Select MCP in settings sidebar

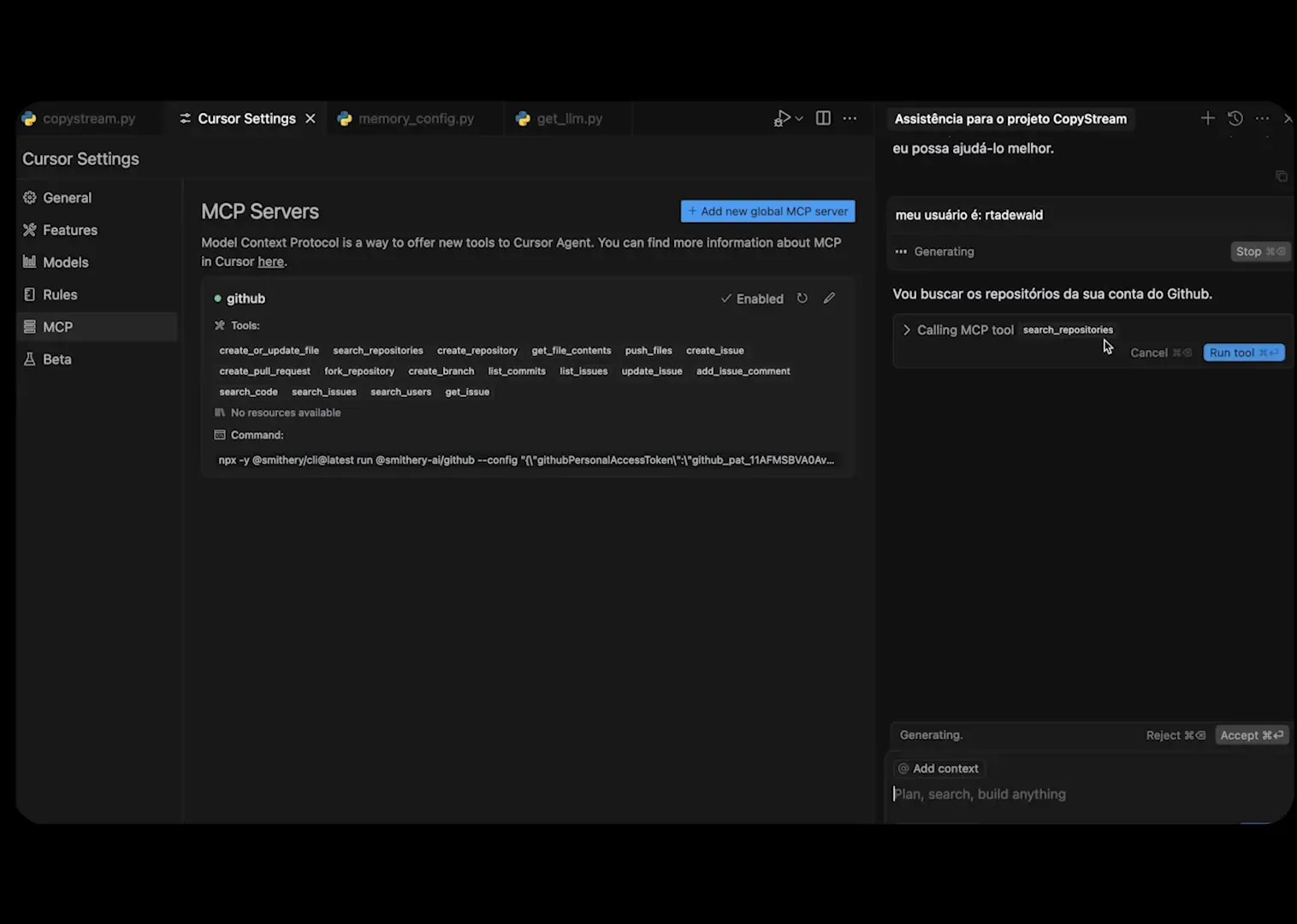[x=97, y=327]
